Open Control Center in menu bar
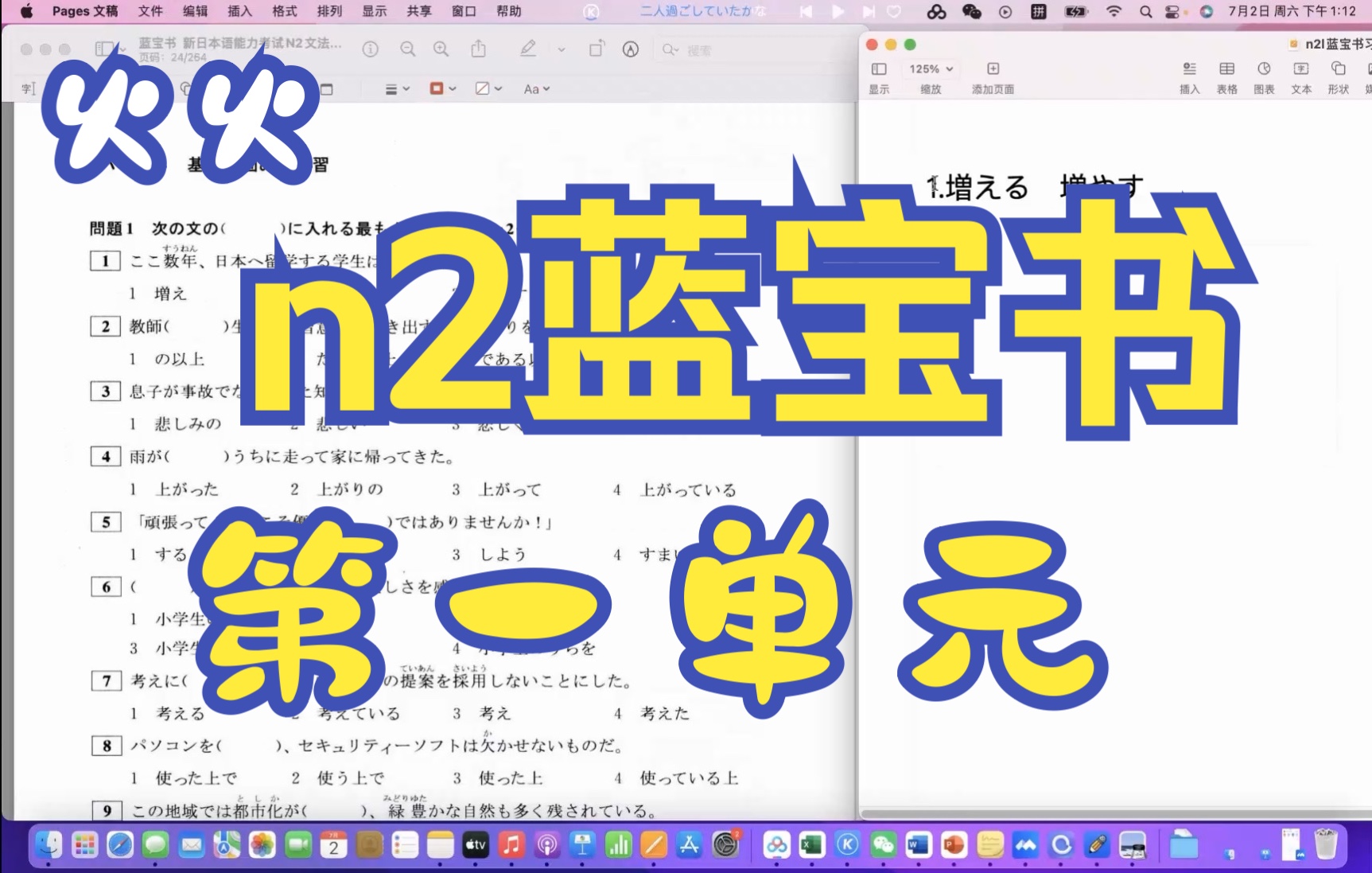Image resolution: width=1372 pixels, height=873 pixels. (x=1173, y=11)
